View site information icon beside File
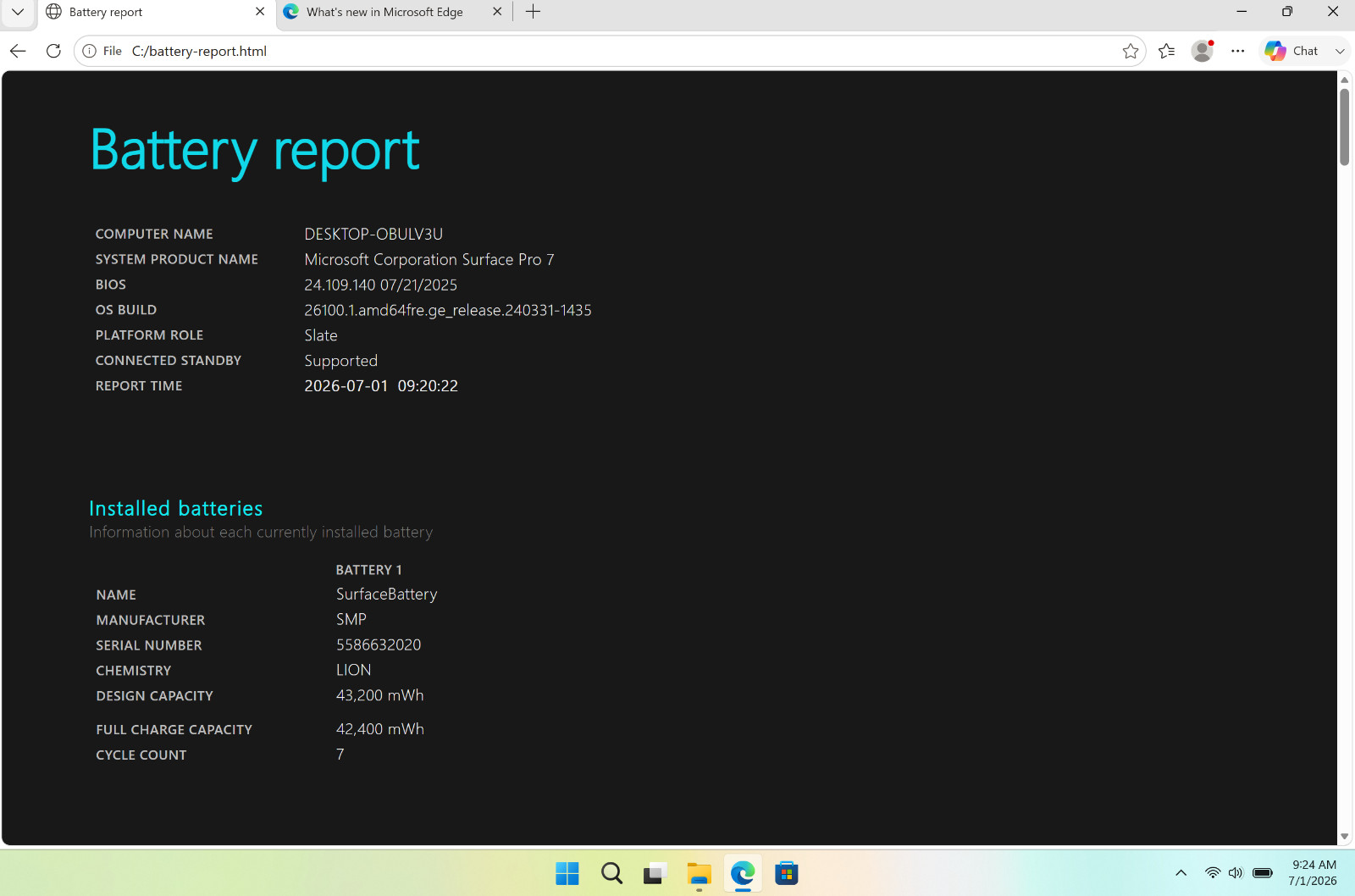Screen dimensions: 1355x896 (89, 51)
